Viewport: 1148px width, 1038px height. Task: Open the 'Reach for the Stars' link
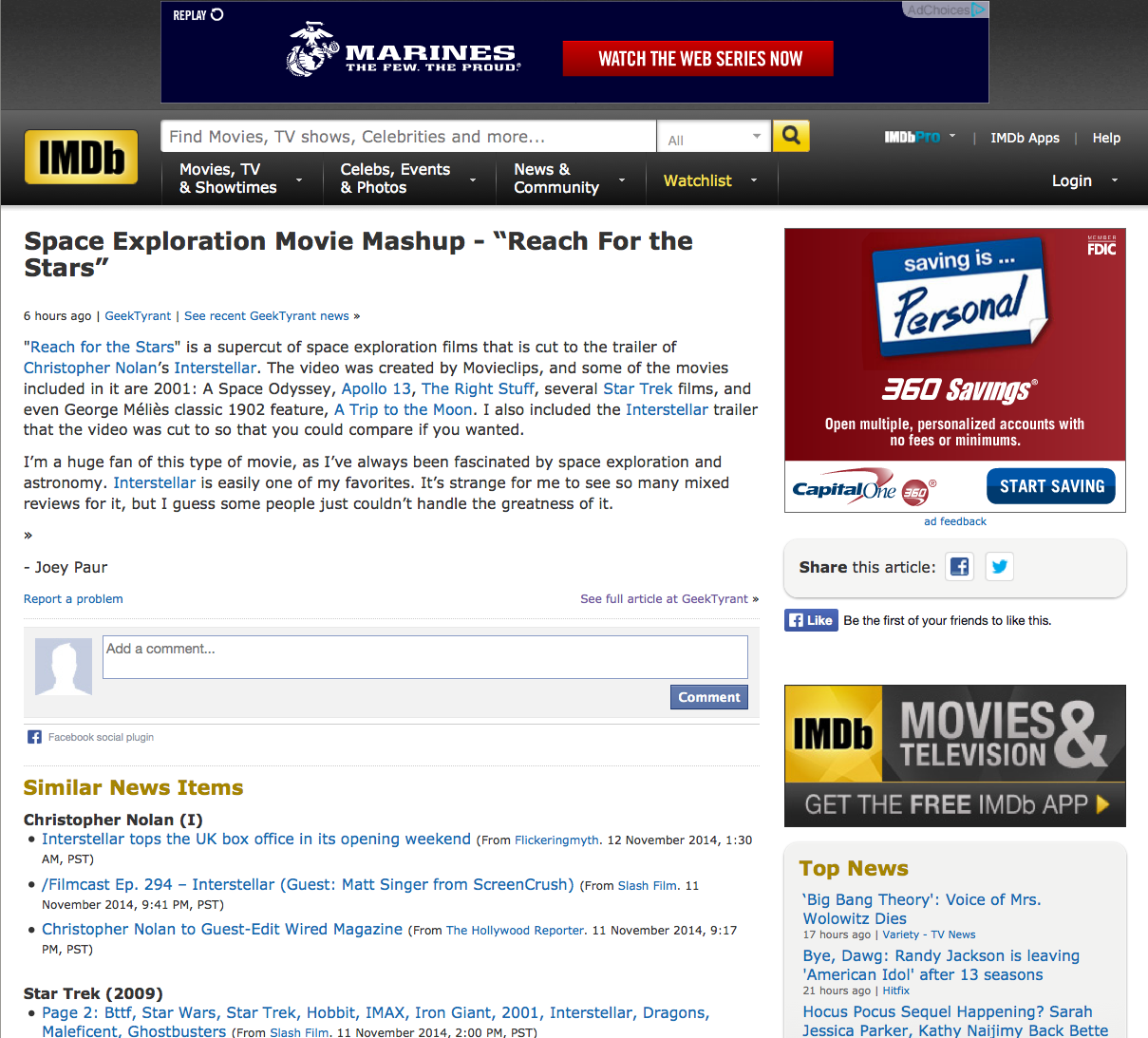point(103,347)
